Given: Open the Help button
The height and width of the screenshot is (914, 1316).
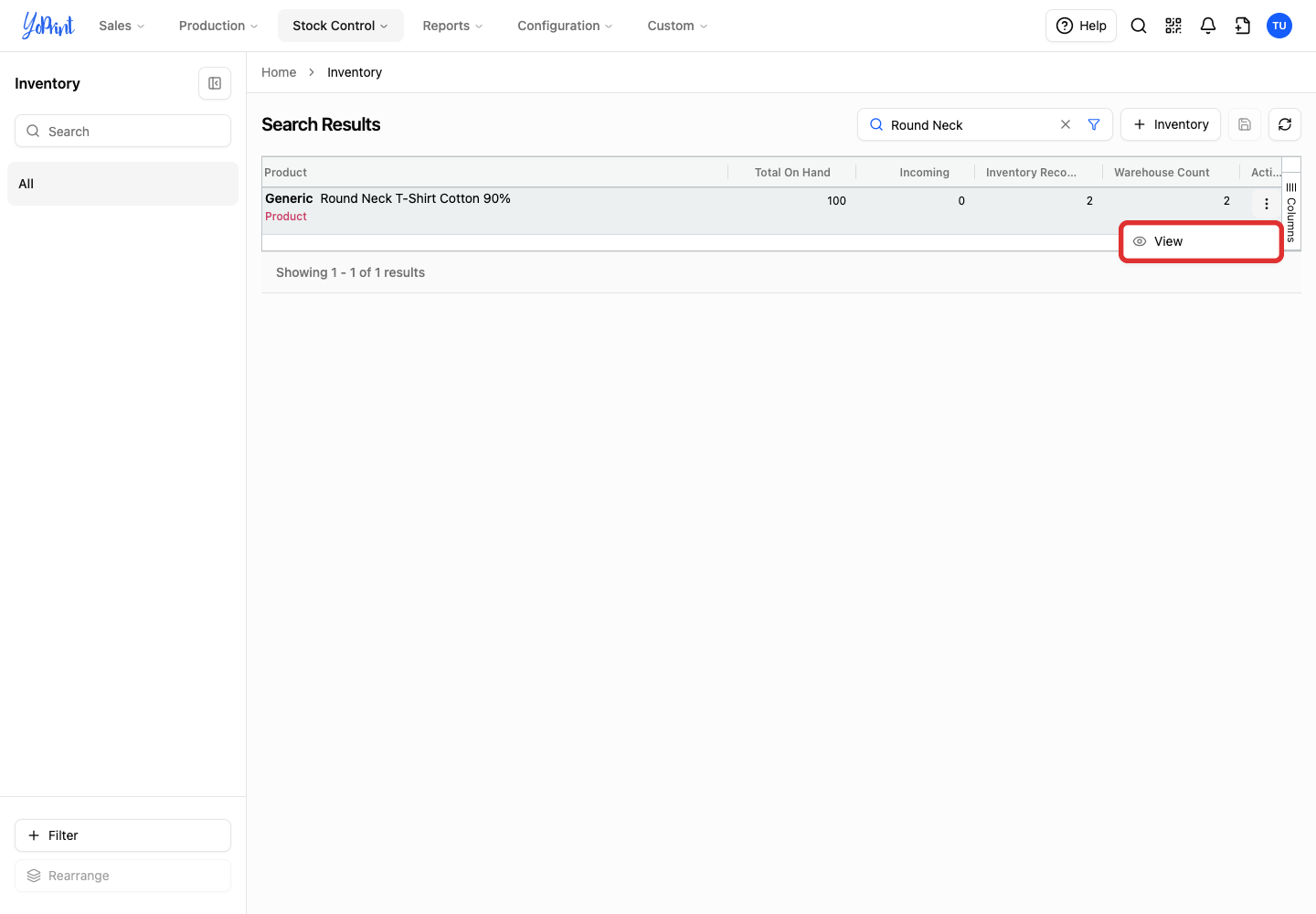Looking at the screenshot, I should (x=1081, y=26).
